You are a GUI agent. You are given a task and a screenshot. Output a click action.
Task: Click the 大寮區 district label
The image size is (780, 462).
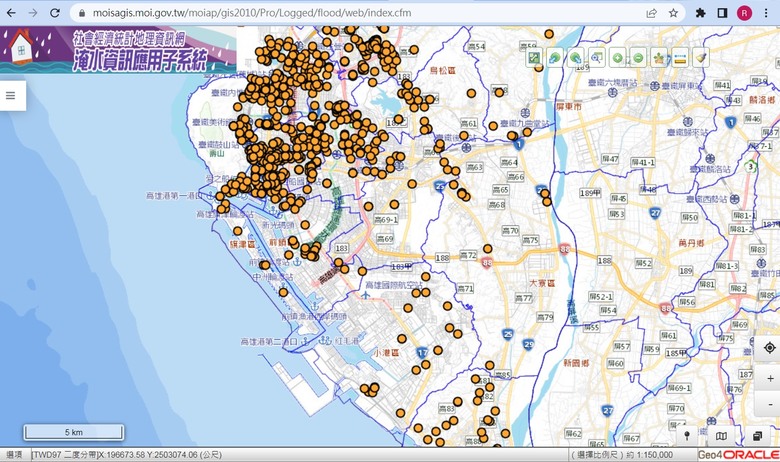(x=542, y=282)
